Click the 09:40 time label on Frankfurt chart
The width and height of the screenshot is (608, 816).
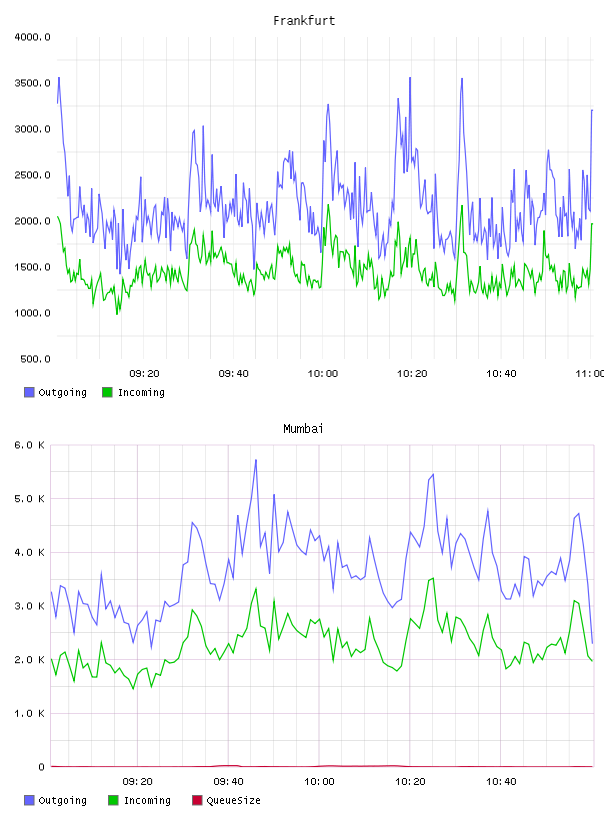pos(233,374)
